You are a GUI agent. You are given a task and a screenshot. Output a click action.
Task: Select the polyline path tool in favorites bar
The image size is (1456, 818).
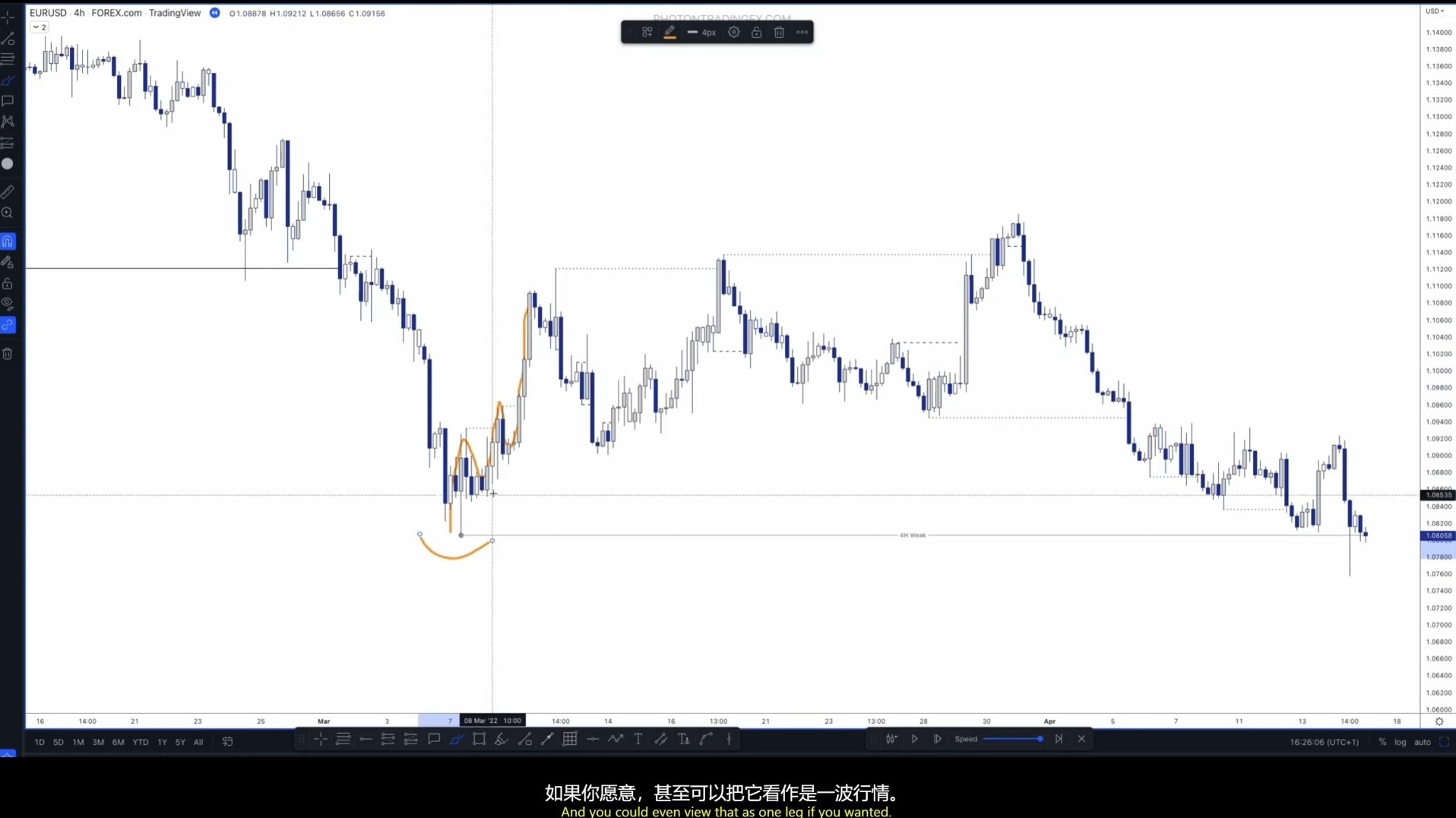[x=616, y=739]
